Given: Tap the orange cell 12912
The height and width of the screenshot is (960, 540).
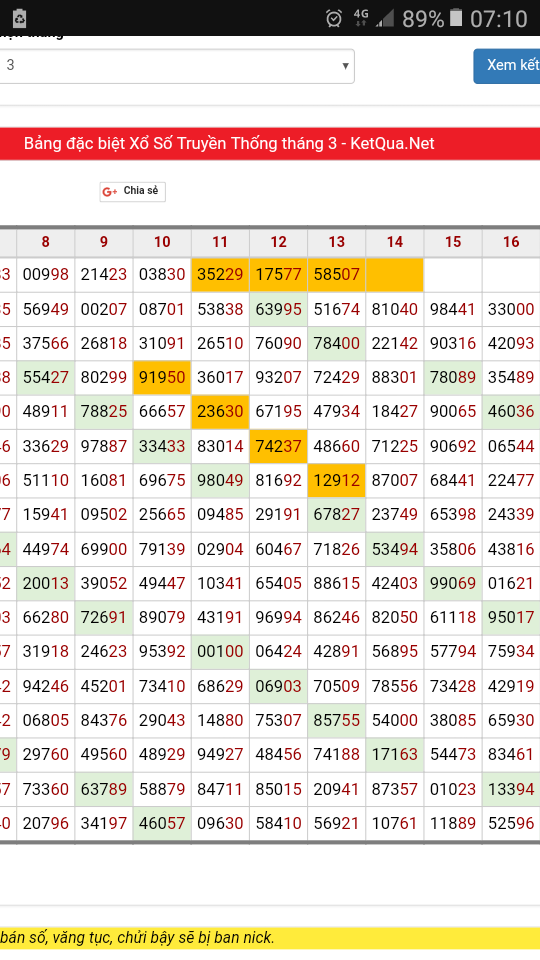Looking at the screenshot, I should tap(337, 481).
